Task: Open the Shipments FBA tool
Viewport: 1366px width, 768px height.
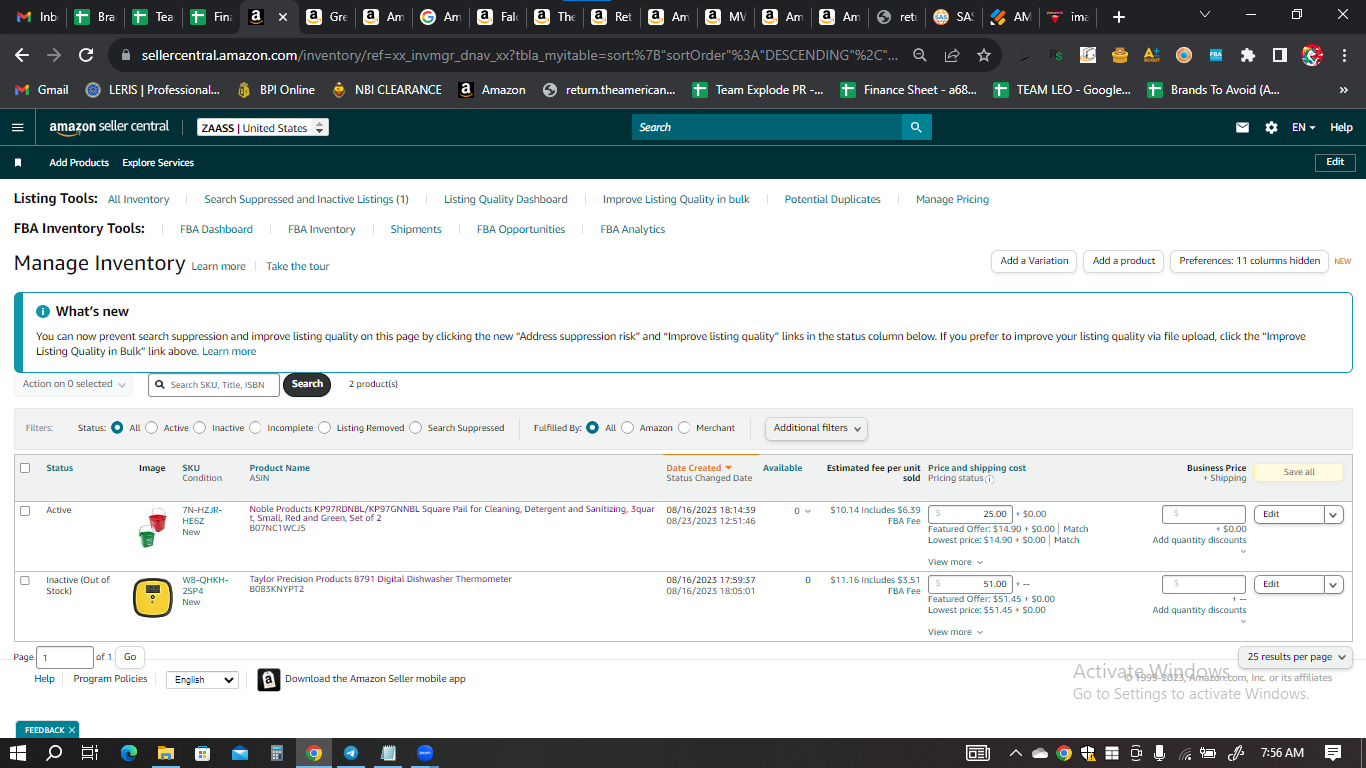Action: tap(416, 229)
